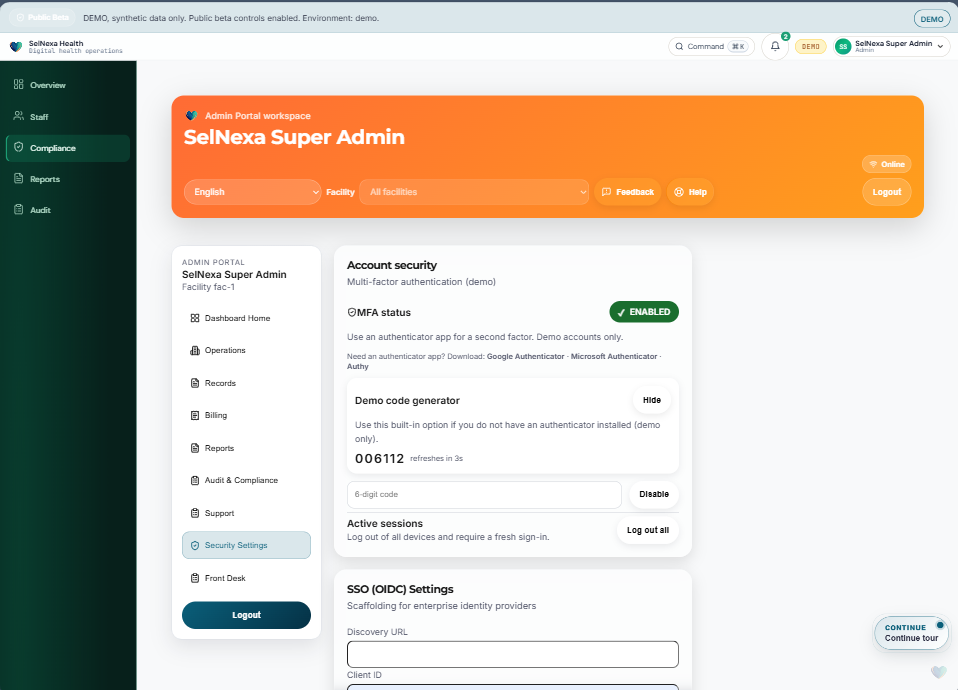Open the All facilities selector
Image resolution: width=958 pixels, height=690 pixels.
click(474, 192)
